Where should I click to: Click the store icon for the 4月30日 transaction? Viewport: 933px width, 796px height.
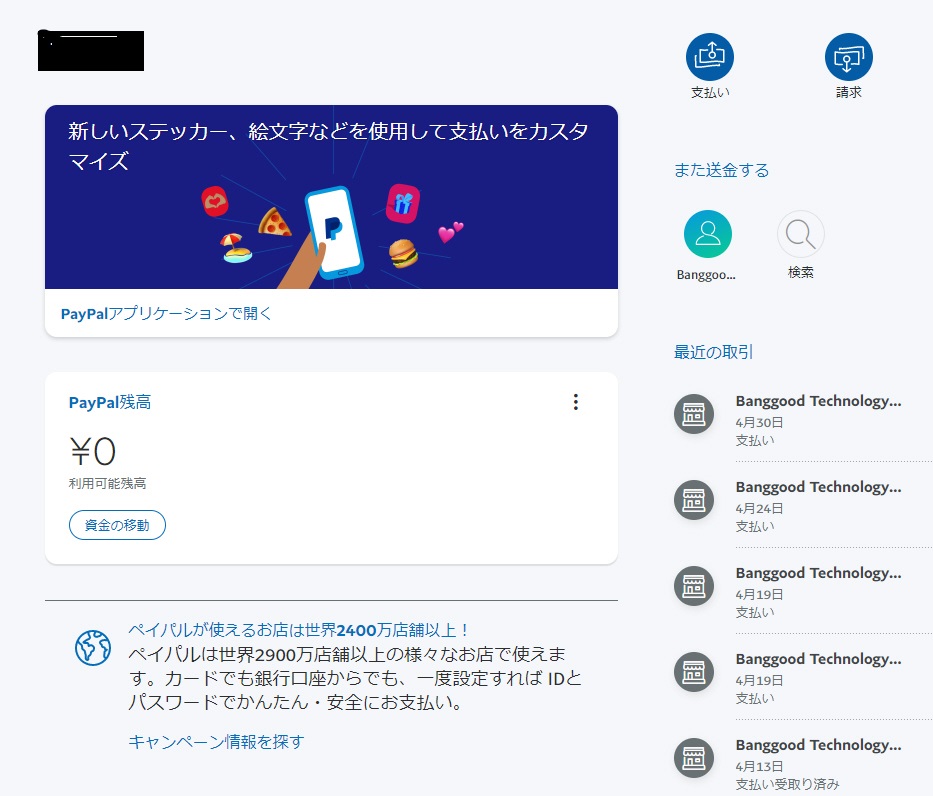[x=694, y=414]
